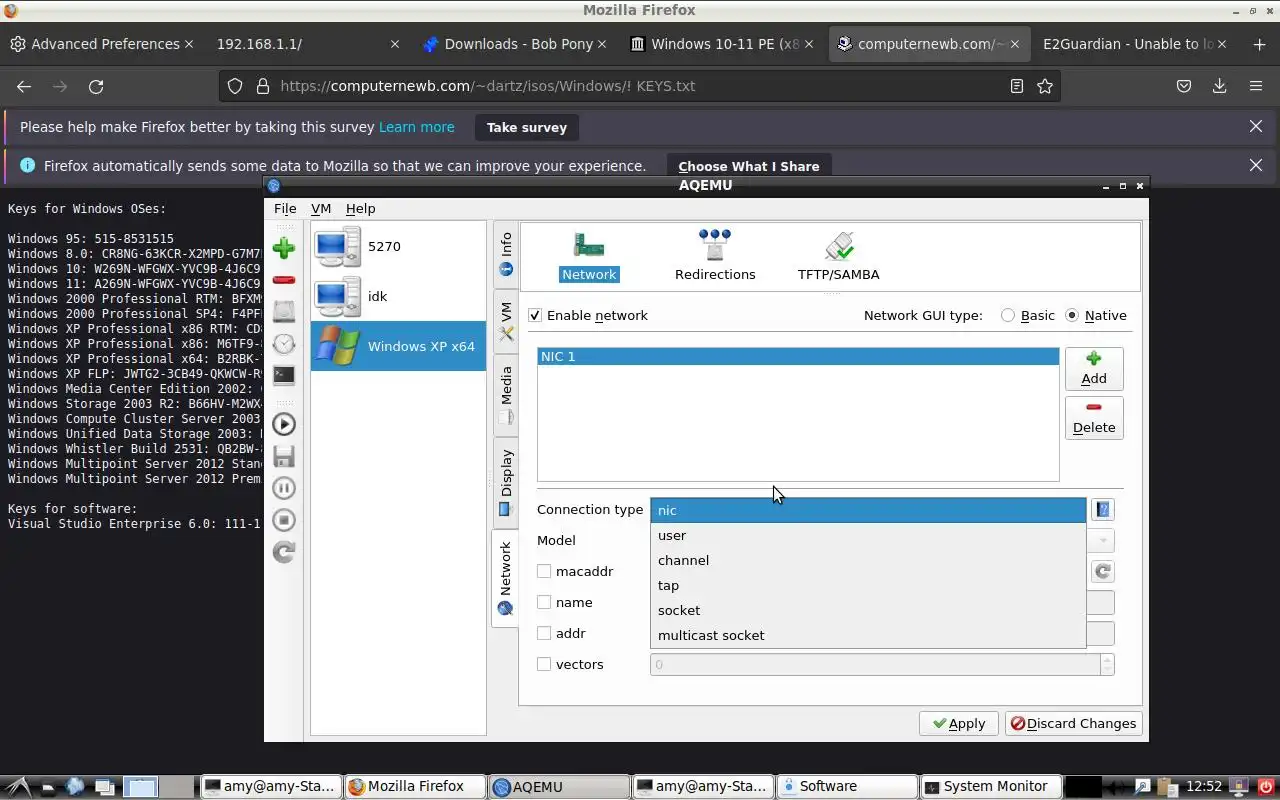Pick 'socket' in the Connection type list

click(868, 610)
